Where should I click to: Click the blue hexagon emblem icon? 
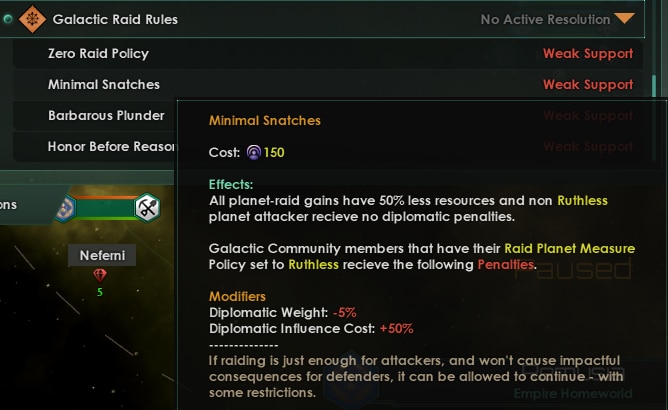pos(65,207)
